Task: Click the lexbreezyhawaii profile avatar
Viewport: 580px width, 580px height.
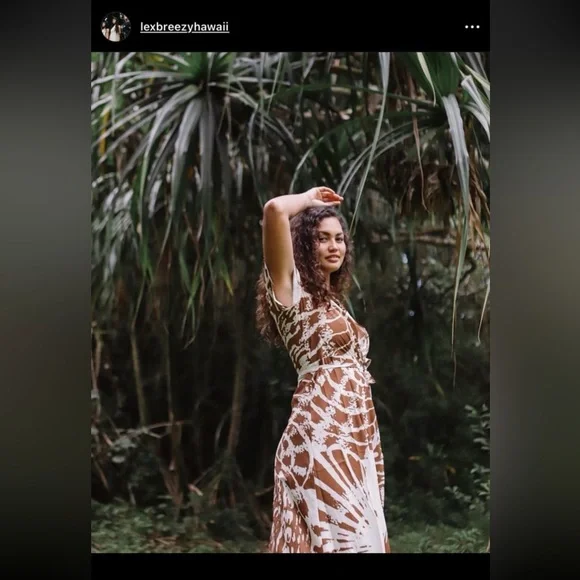Action: click(116, 27)
